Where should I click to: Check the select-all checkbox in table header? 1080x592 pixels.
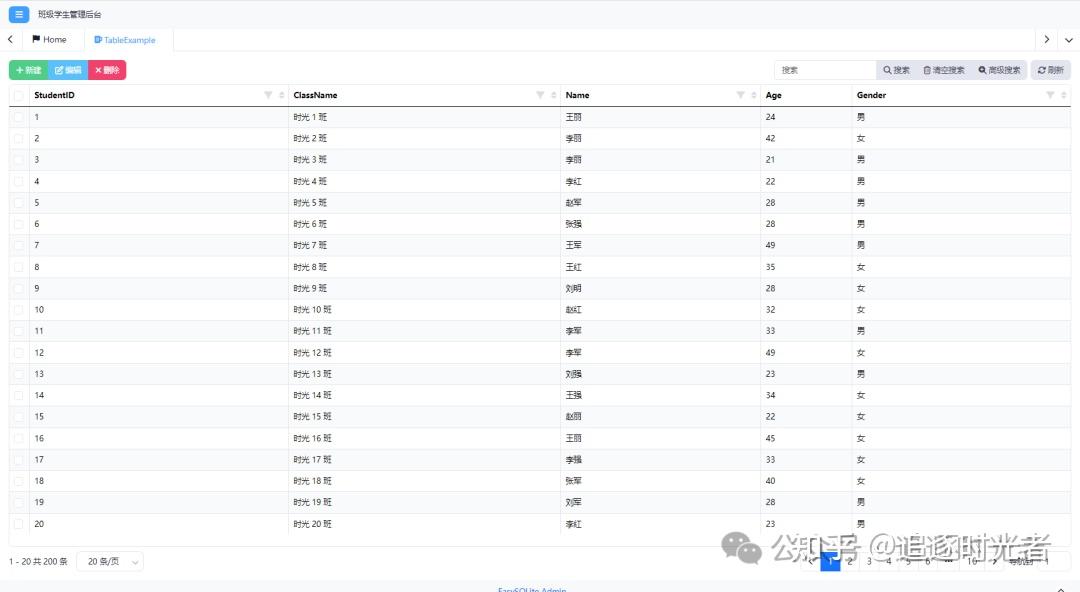click(x=16, y=95)
